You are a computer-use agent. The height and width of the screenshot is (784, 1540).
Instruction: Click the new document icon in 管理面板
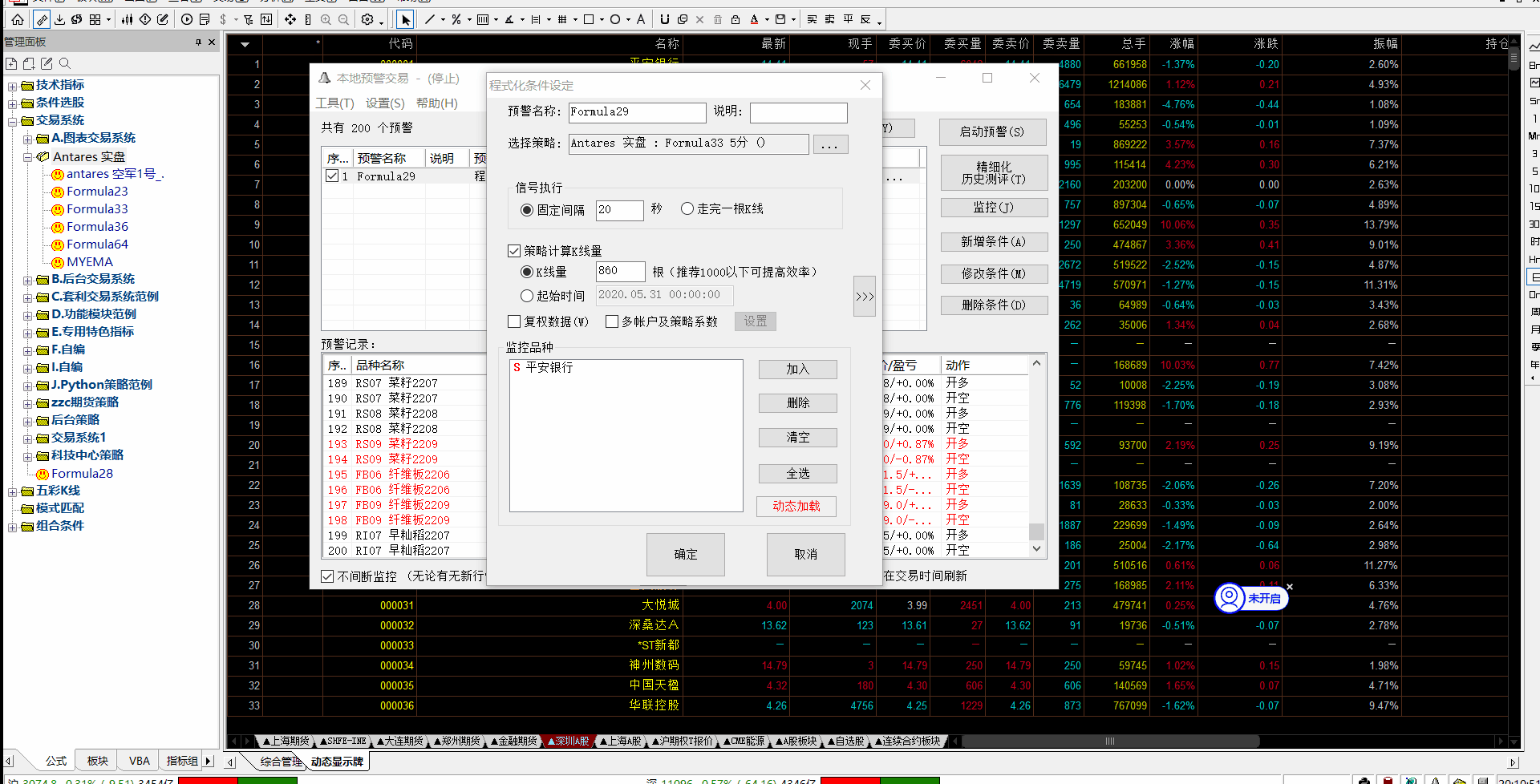[11, 63]
